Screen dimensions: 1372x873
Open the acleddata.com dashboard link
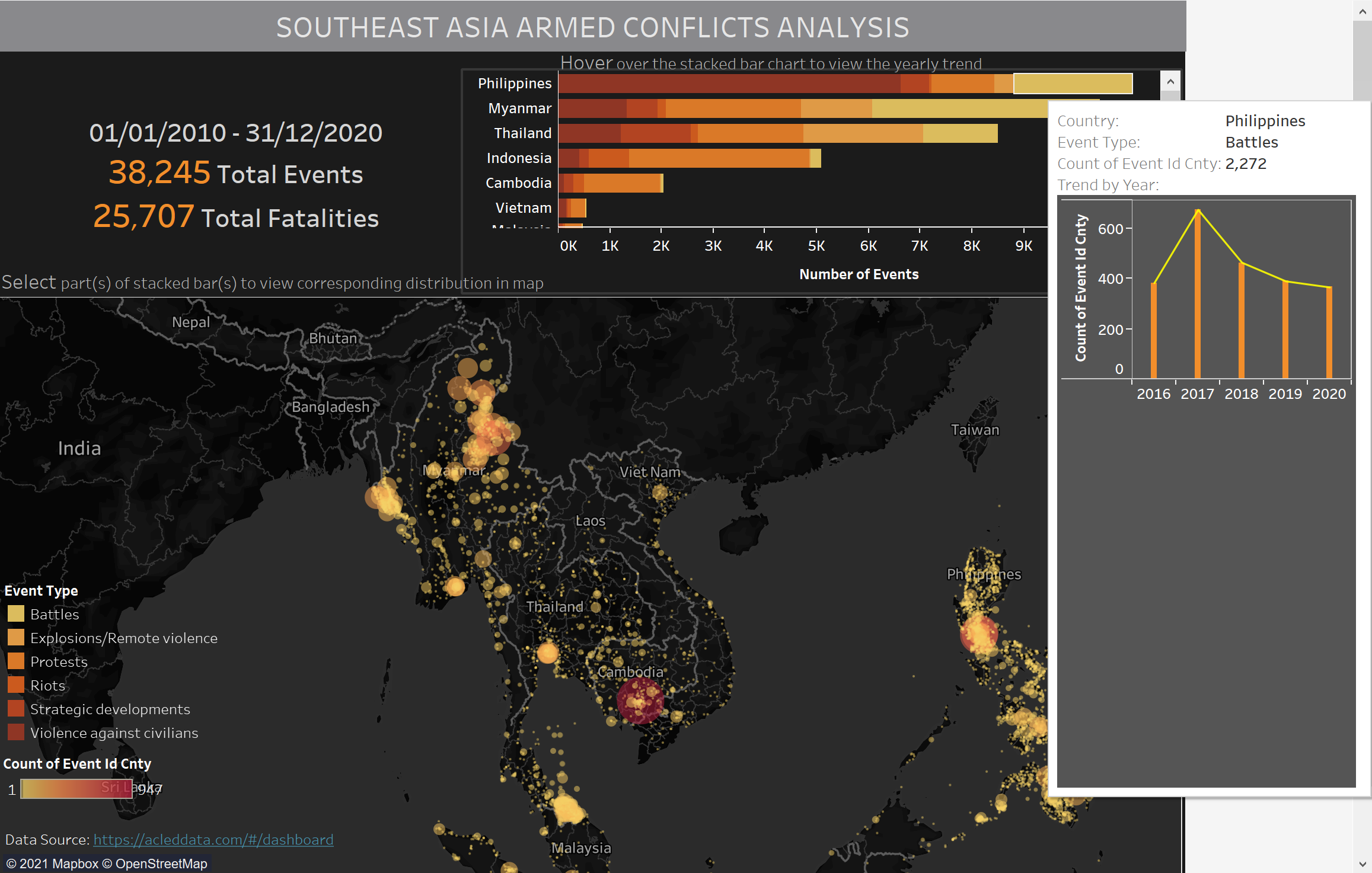tap(213, 839)
